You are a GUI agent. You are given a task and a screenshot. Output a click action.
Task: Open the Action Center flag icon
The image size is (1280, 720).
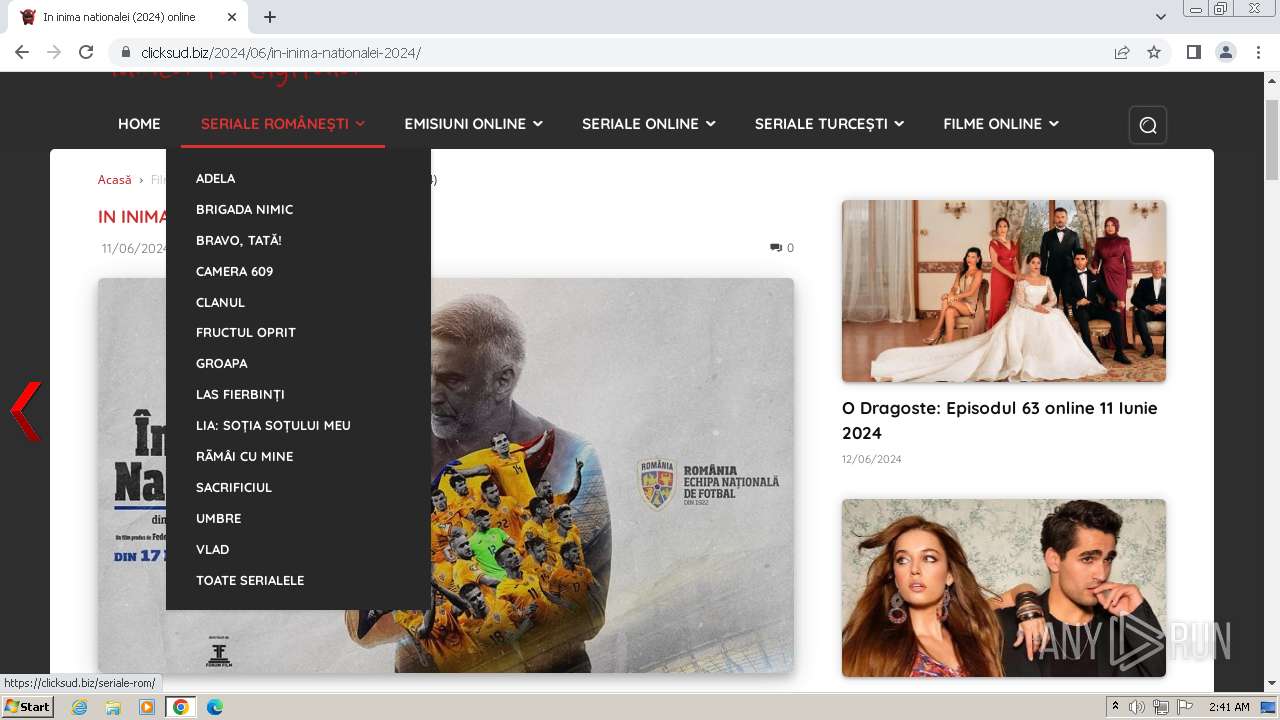[1185, 707]
